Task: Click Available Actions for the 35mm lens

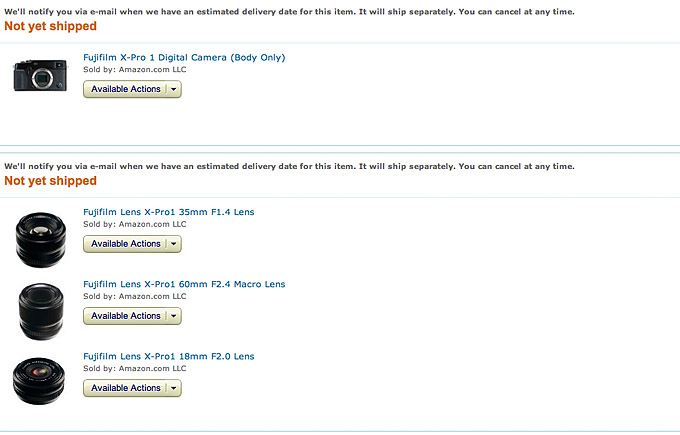Action: [126, 244]
